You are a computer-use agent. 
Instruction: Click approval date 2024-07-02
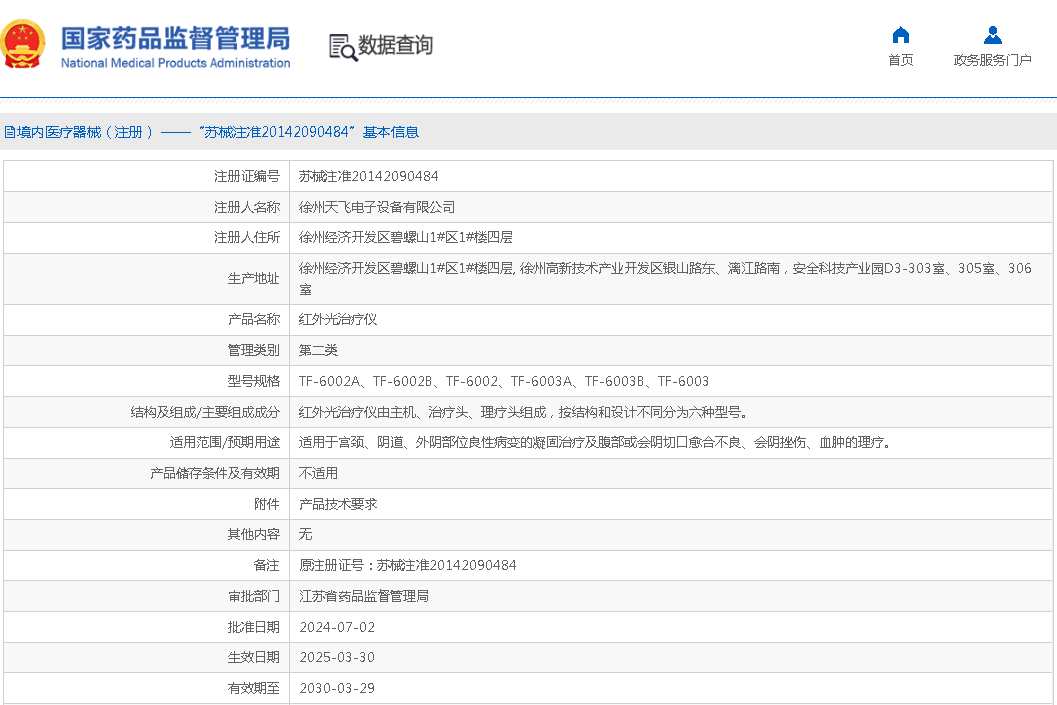(x=337, y=627)
